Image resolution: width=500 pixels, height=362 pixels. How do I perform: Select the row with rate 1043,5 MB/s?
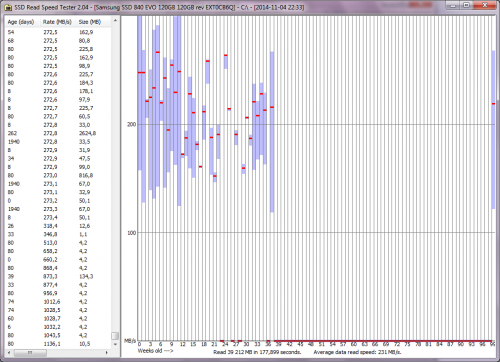(x=58, y=335)
